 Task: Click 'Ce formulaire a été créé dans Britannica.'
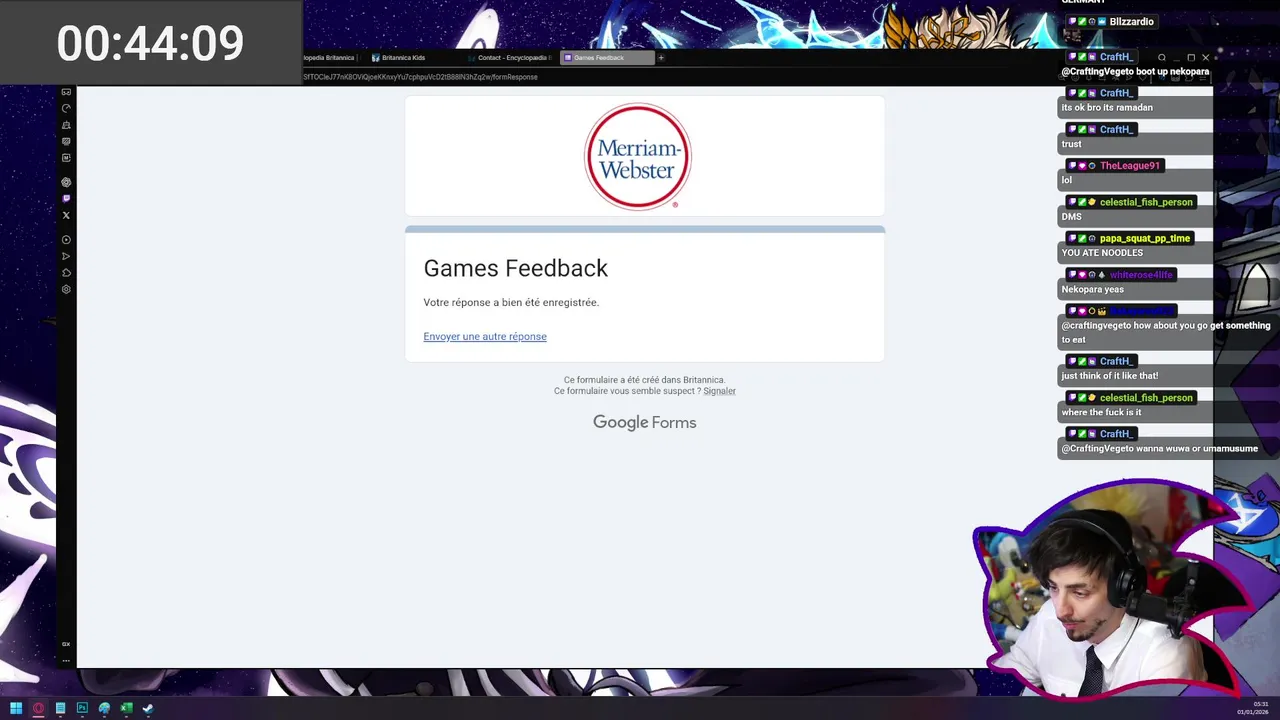(645, 380)
